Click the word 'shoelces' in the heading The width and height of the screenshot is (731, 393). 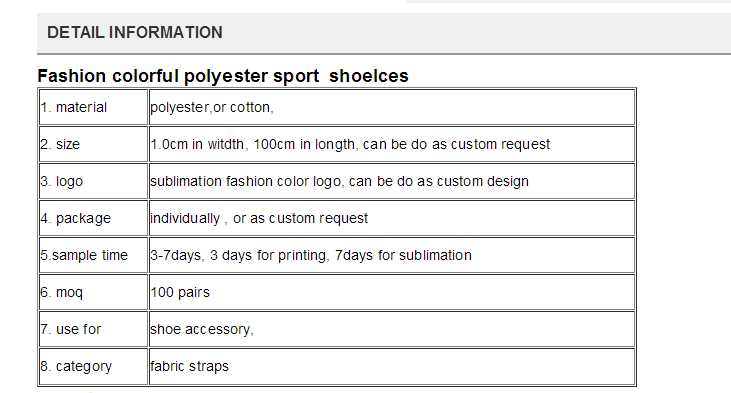click(x=369, y=76)
